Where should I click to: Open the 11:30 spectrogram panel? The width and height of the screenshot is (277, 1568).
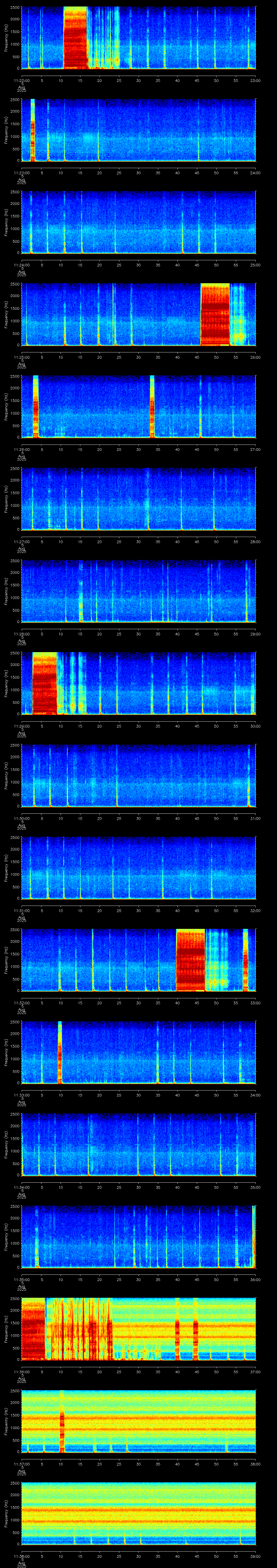(138, 775)
